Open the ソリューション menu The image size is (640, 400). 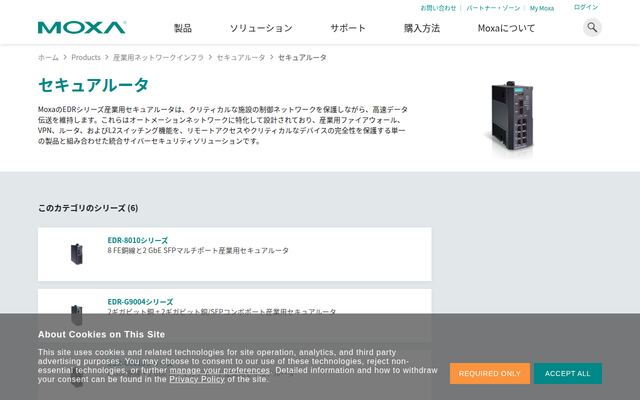(261, 28)
